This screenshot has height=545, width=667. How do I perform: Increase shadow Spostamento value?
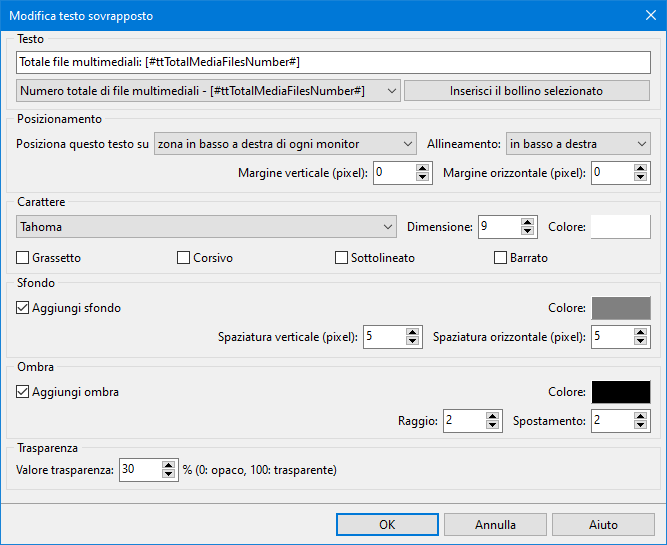640,417
